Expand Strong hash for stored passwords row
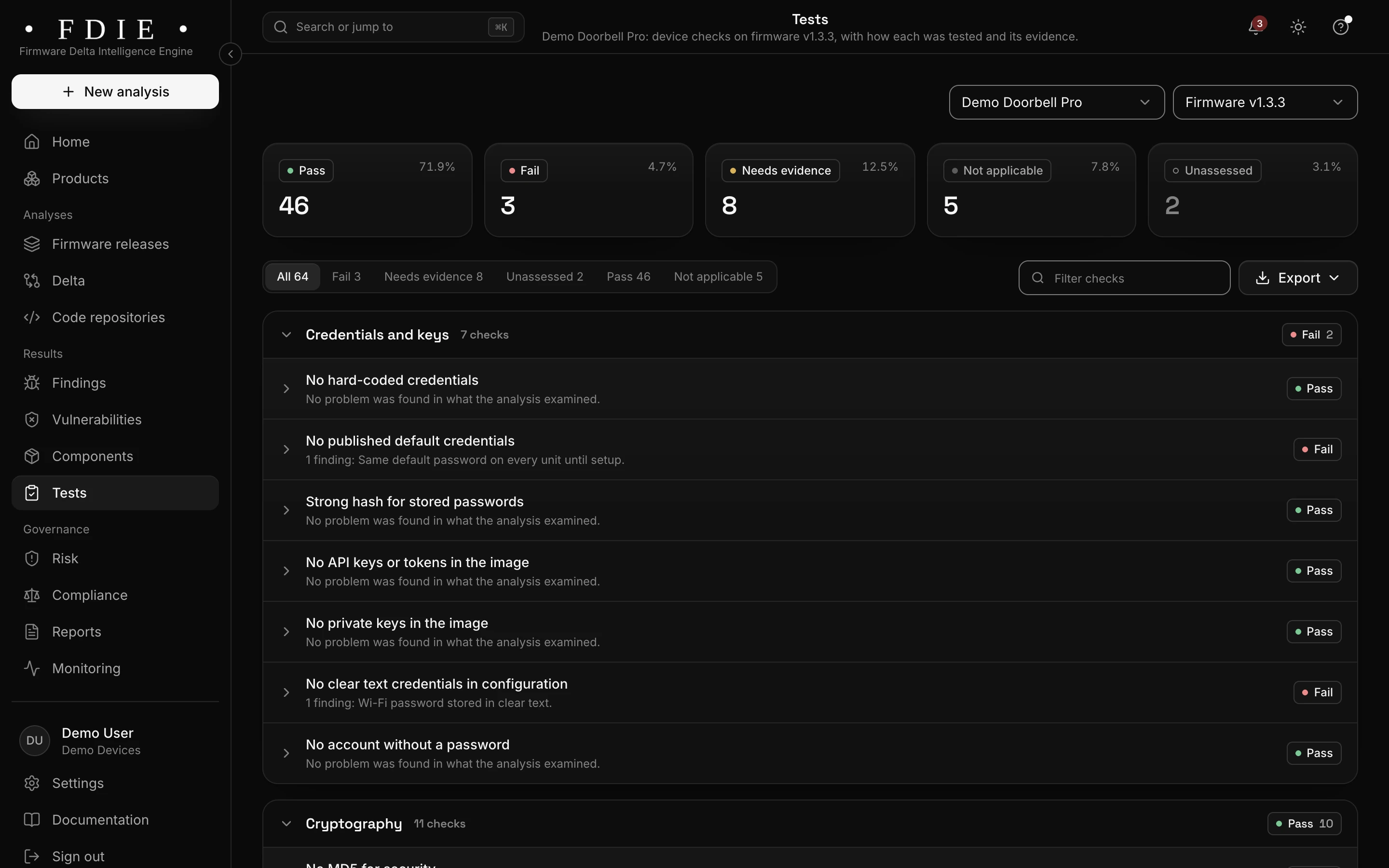The width and height of the screenshot is (1389, 868). click(286, 510)
